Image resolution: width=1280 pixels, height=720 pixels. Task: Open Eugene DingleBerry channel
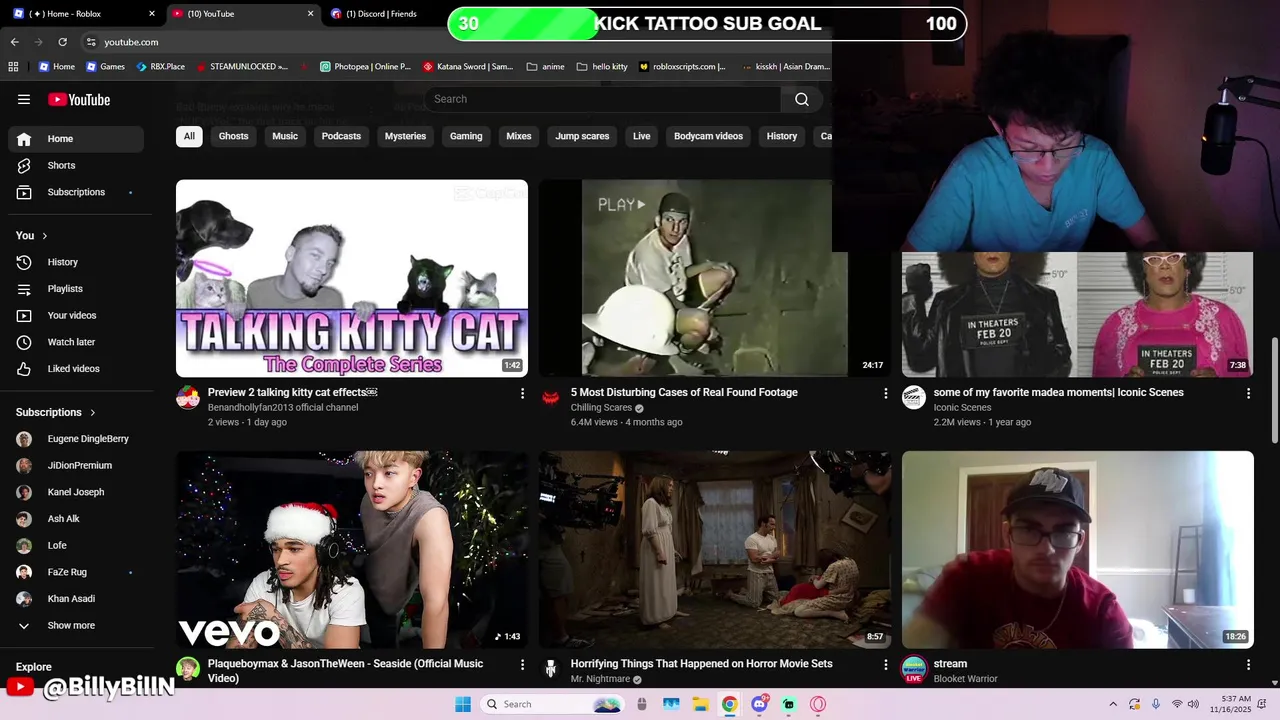click(x=76, y=439)
